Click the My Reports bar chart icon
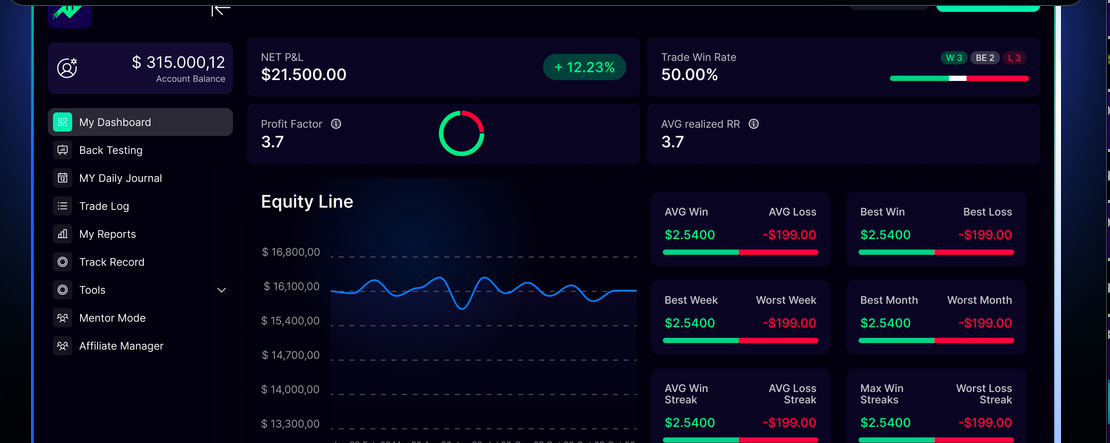1110x443 pixels. [62, 234]
